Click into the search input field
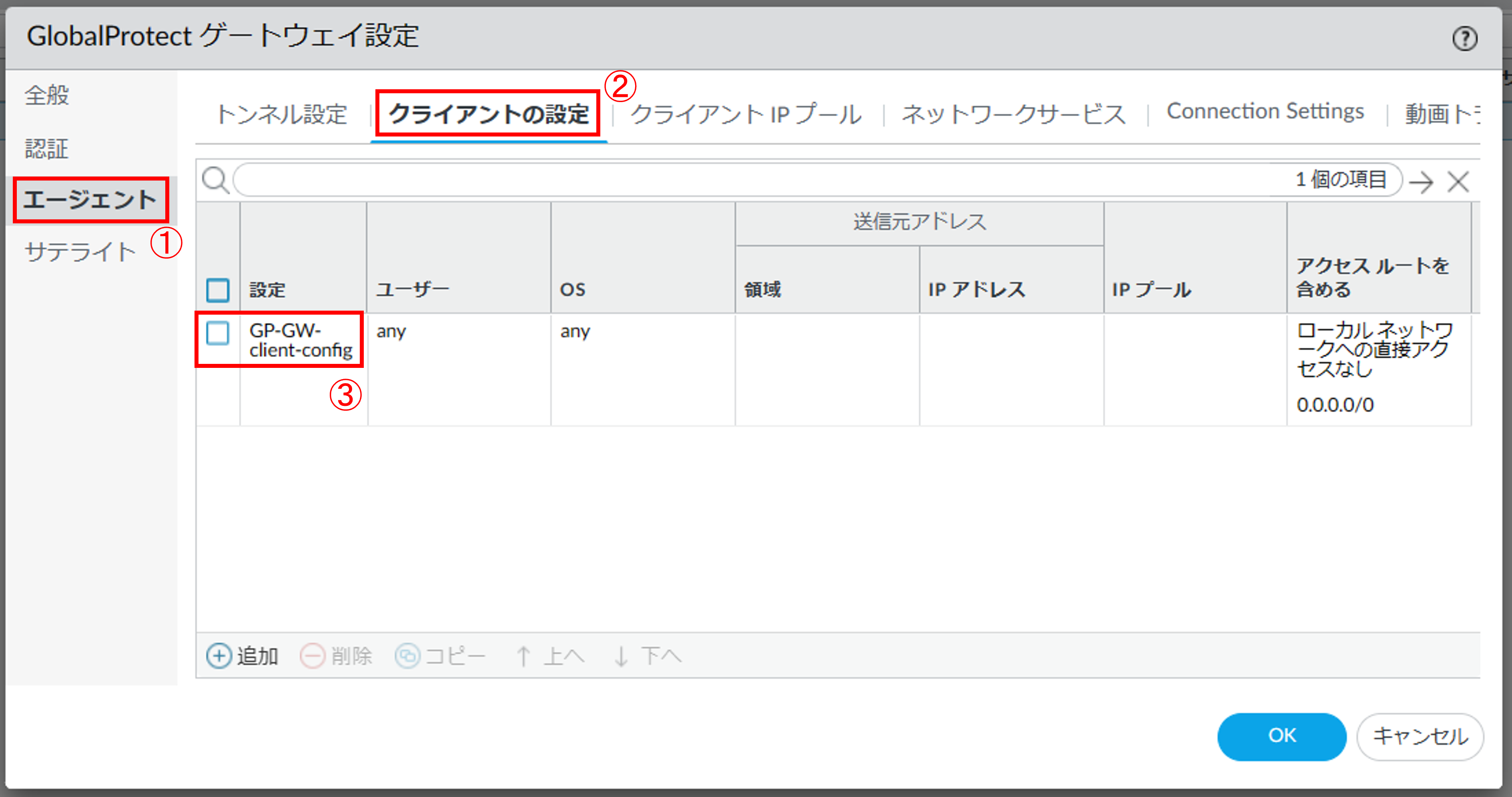 [x=757, y=180]
